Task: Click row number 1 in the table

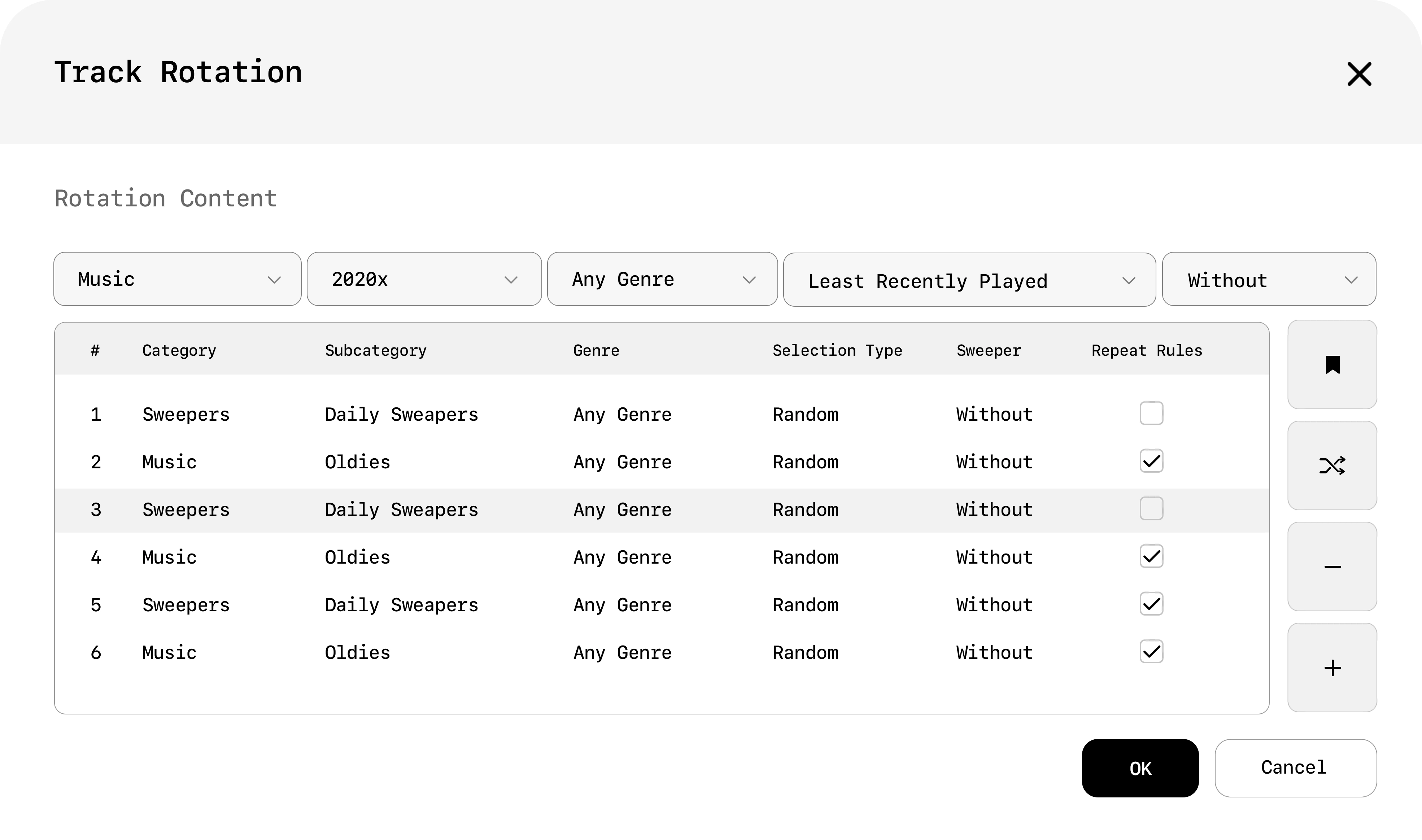Action: [x=96, y=414]
